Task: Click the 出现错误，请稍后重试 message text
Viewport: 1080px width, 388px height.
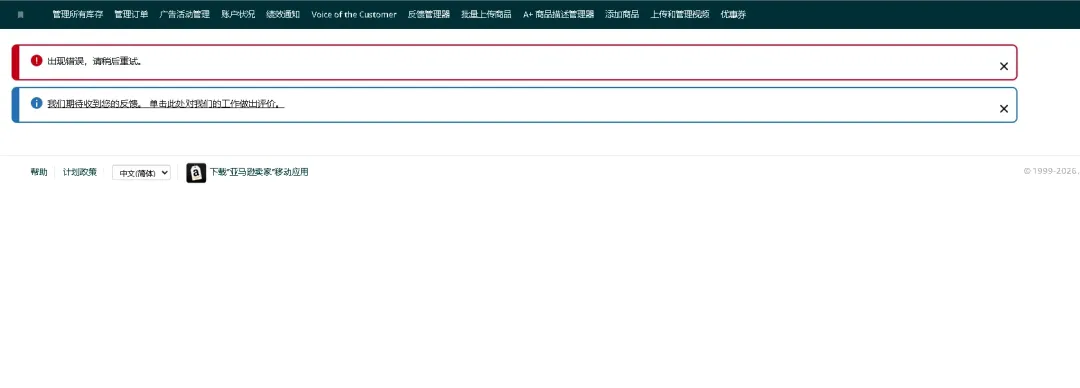Action: pos(95,61)
